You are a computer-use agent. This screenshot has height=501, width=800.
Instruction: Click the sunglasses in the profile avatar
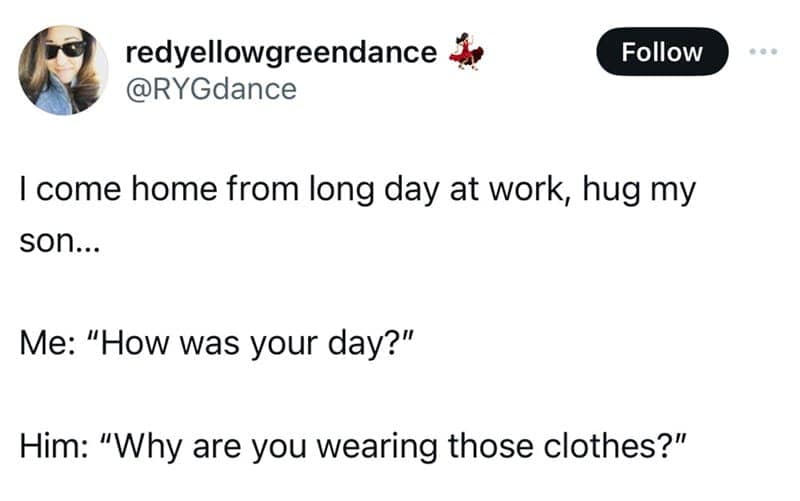[x=62, y=49]
